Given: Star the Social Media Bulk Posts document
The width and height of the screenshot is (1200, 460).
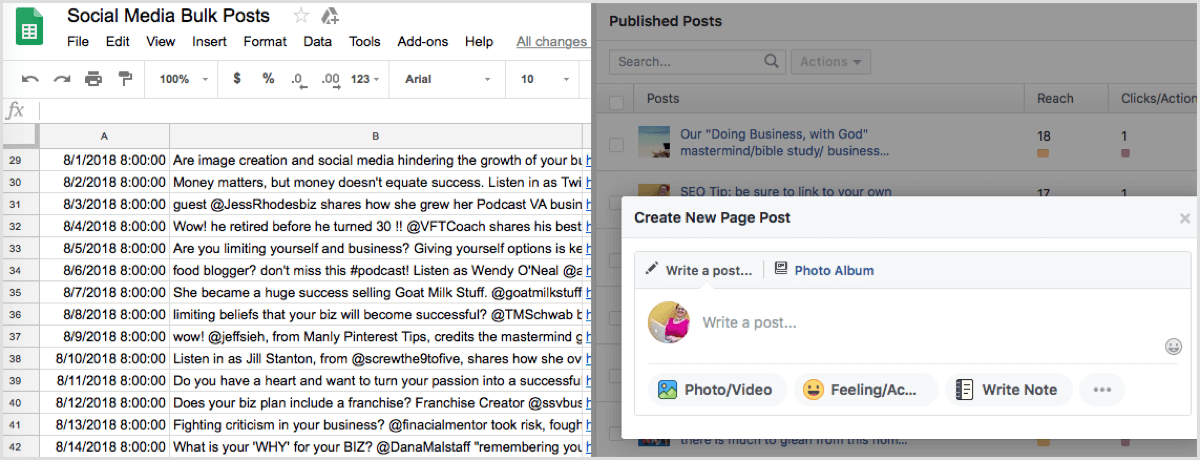Looking at the screenshot, I should coord(301,16).
